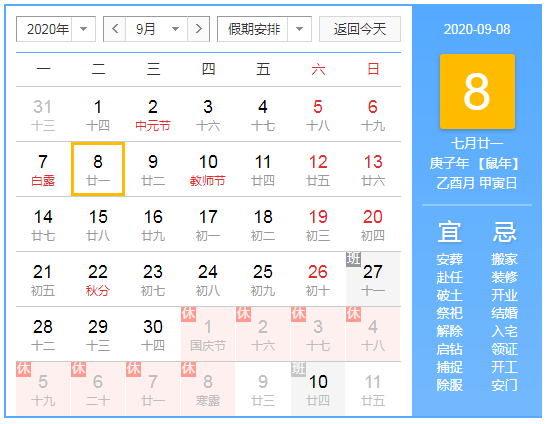Image resolution: width=548 pixels, height=424 pixels.
Task: Open the 2020年 year dropdown
Action: click(56, 29)
